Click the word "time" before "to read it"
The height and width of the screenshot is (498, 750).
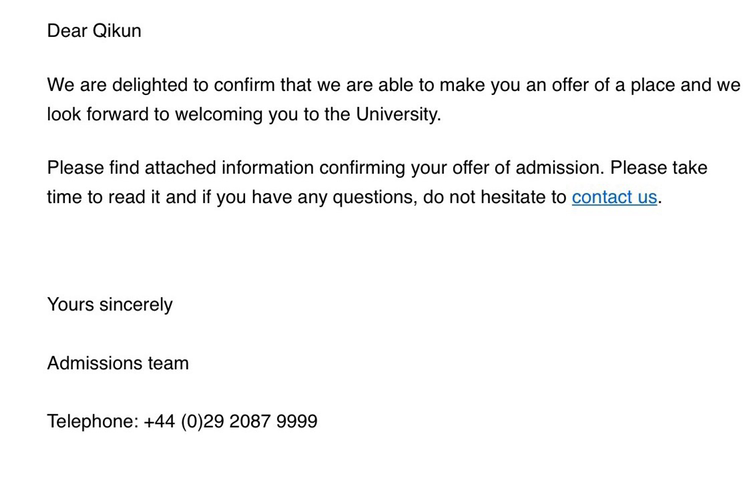point(65,197)
